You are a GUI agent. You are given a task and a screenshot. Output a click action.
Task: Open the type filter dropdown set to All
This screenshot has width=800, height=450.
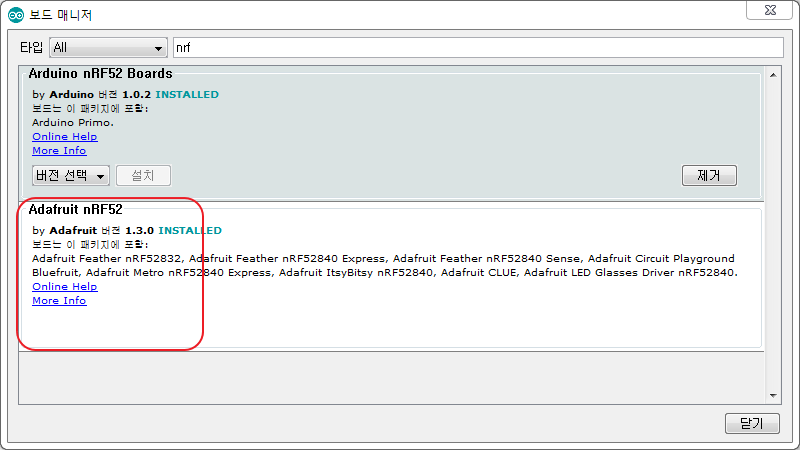(x=108, y=47)
